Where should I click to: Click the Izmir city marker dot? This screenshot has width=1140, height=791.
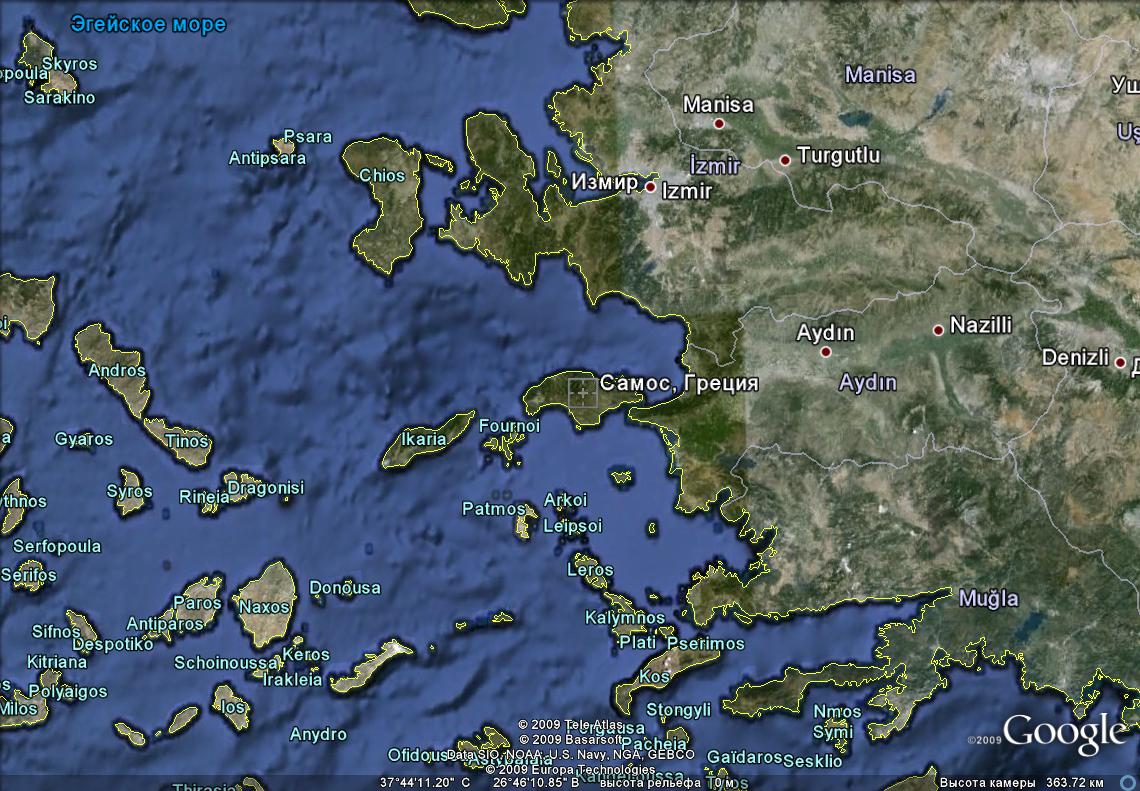pos(650,187)
